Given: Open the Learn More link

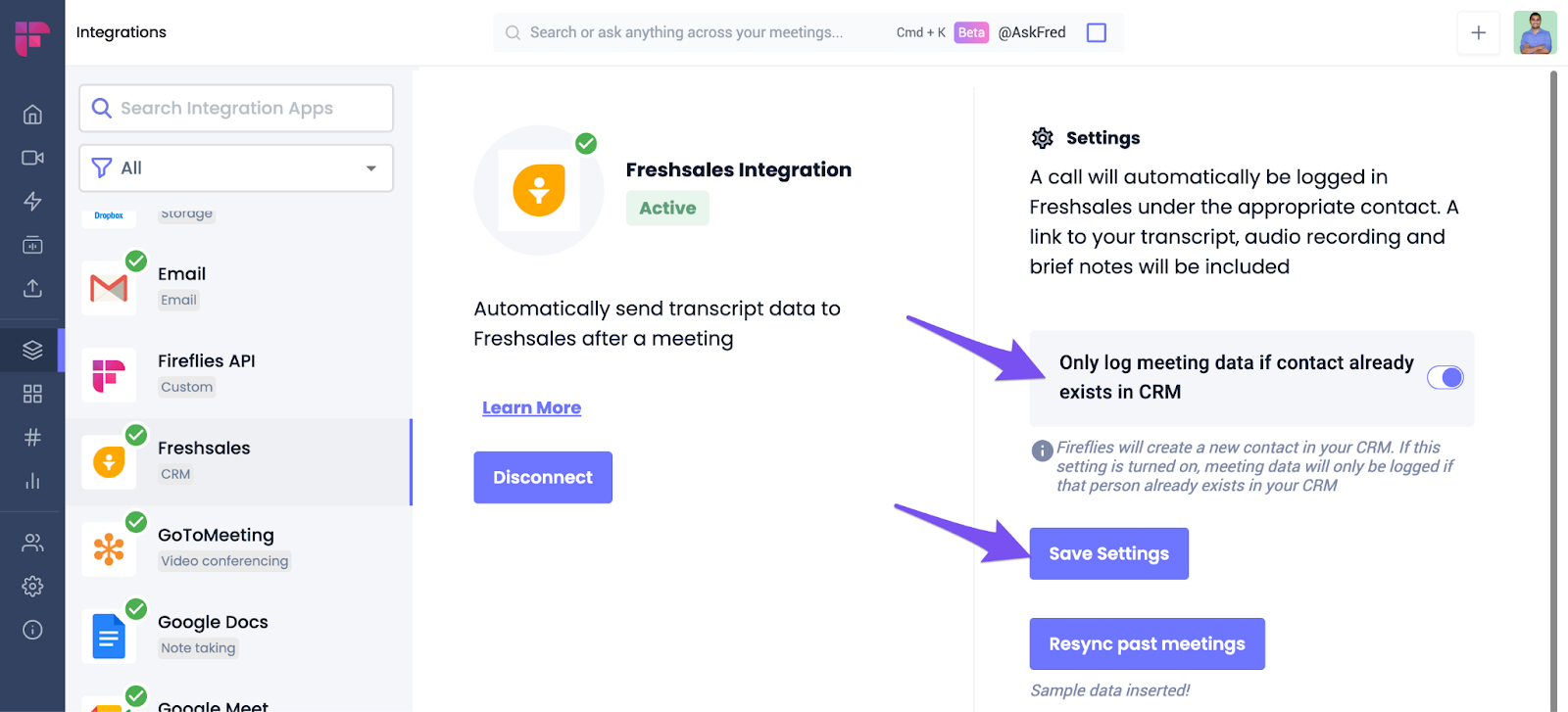Looking at the screenshot, I should [x=531, y=407].
